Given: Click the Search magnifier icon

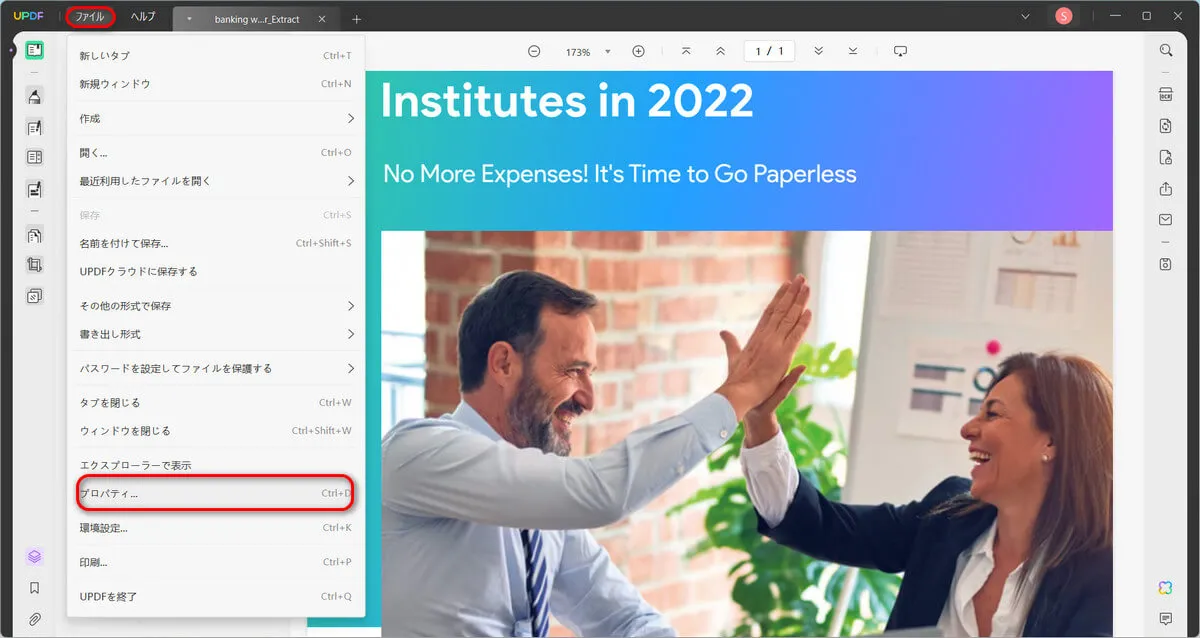Looking at the screenshot, I should [x=1166, y=50].
